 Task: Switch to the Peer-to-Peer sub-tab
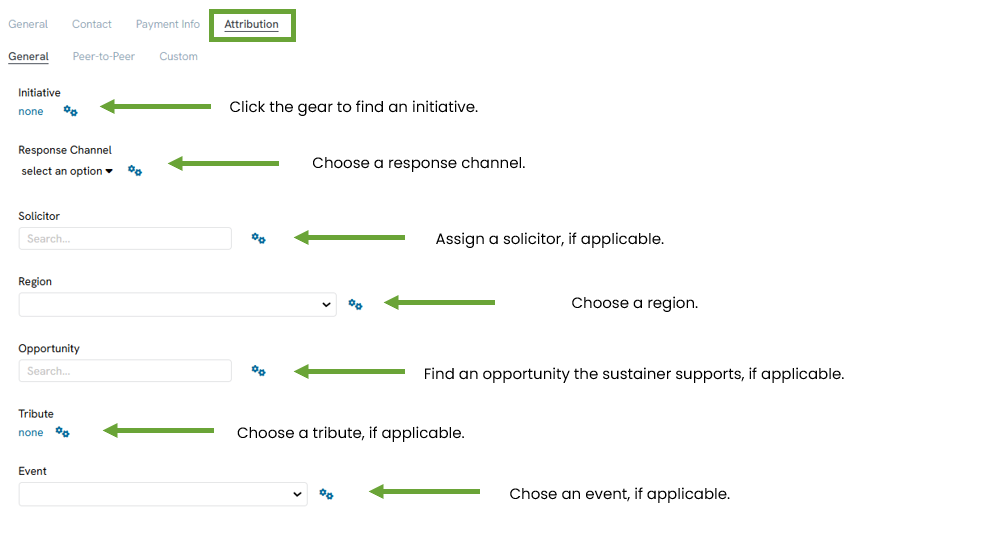(x=104, y=57)
